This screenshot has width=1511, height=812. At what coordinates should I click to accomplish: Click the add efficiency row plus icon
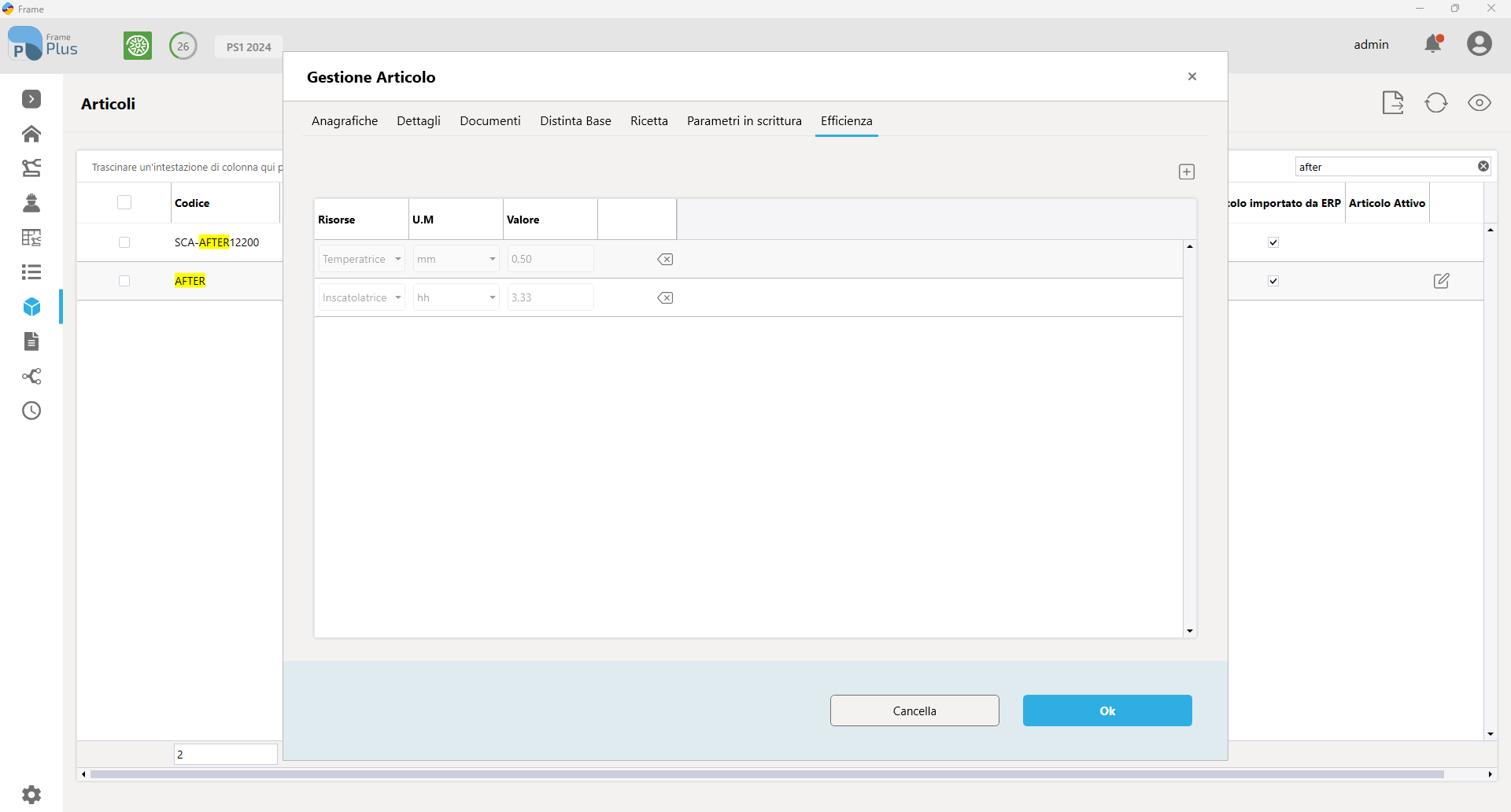coord(1187,172)
